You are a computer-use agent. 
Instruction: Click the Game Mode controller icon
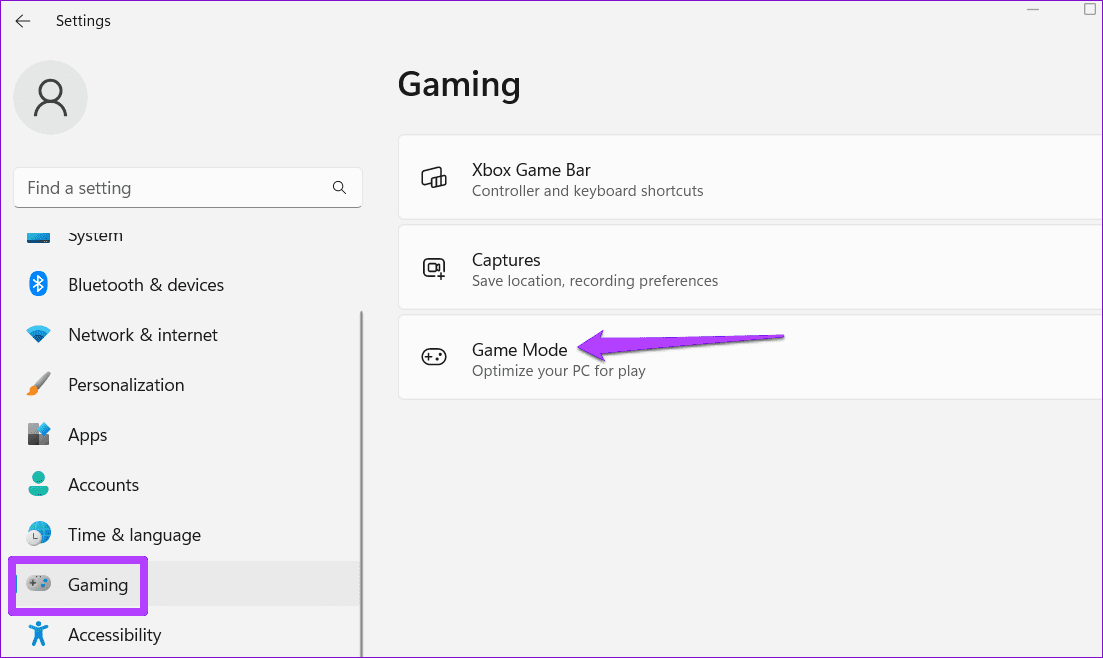tap(434, 359)
